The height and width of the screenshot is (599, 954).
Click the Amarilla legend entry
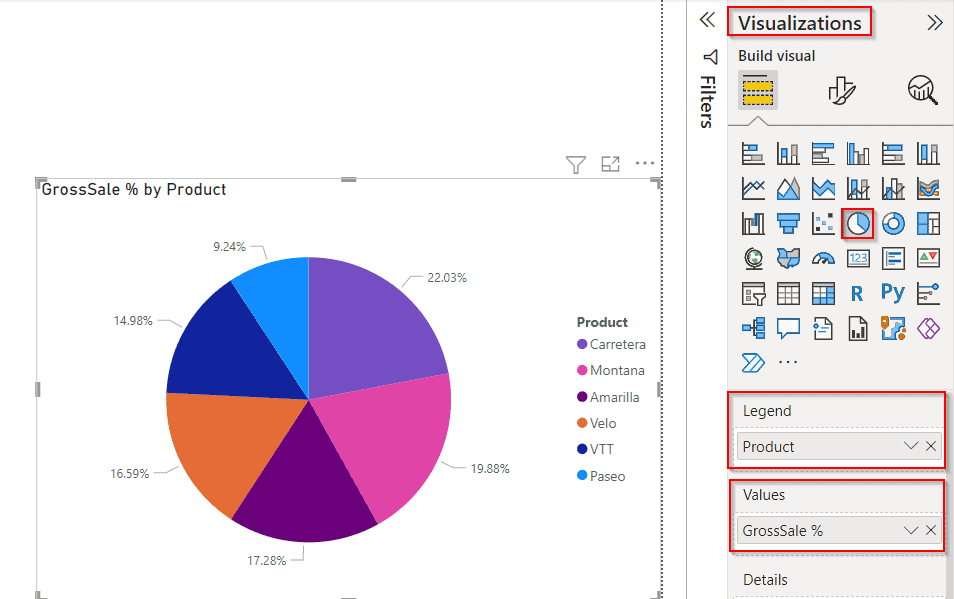pos(608,397)
